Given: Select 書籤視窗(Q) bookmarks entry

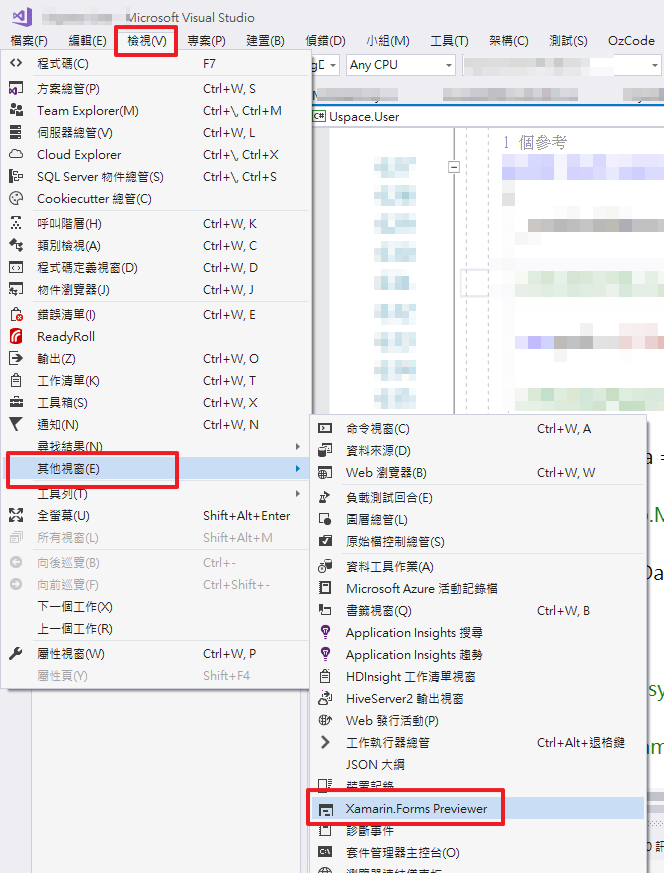Looking at the screenshot, I should [x=478, y=610].
